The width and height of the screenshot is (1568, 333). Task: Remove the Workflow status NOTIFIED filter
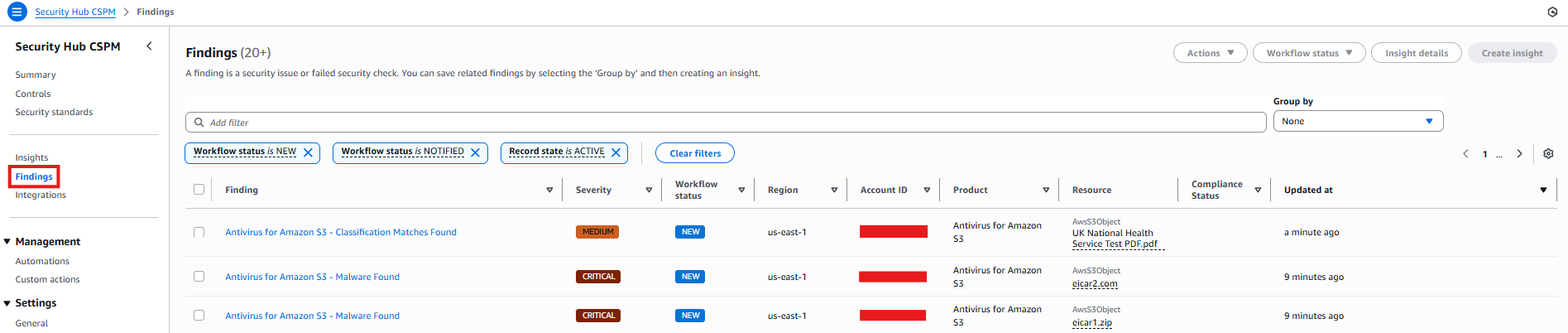tap(475, 152)
